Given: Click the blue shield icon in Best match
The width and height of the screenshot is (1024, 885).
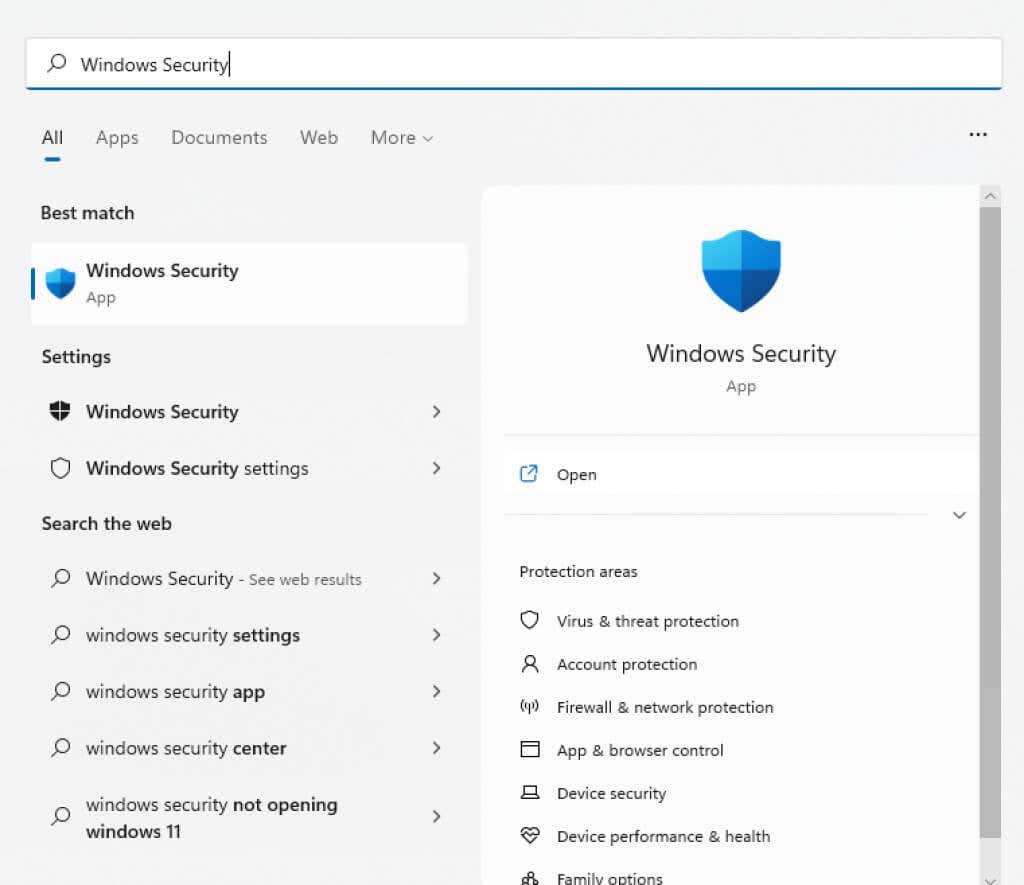Looking at the screenshot, I should 61,283.
